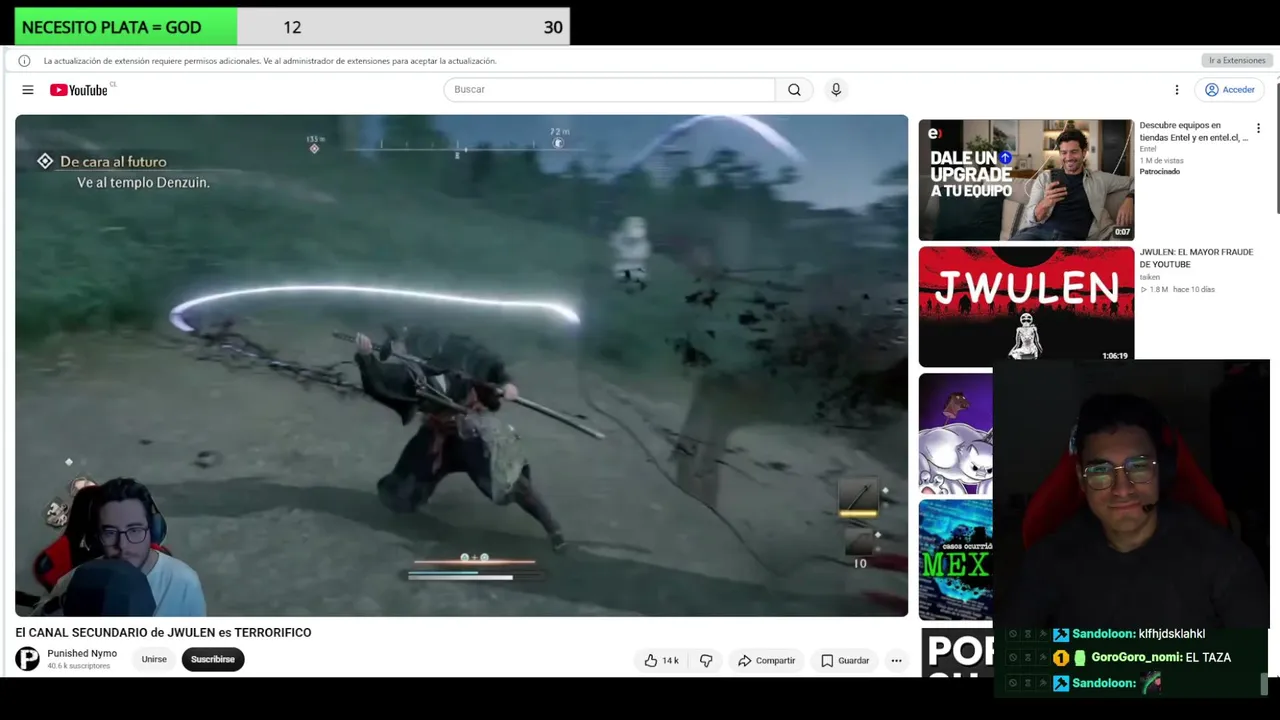Focus the Buscar search field
Screen dimensions: 1280x720
coord(609,90)
